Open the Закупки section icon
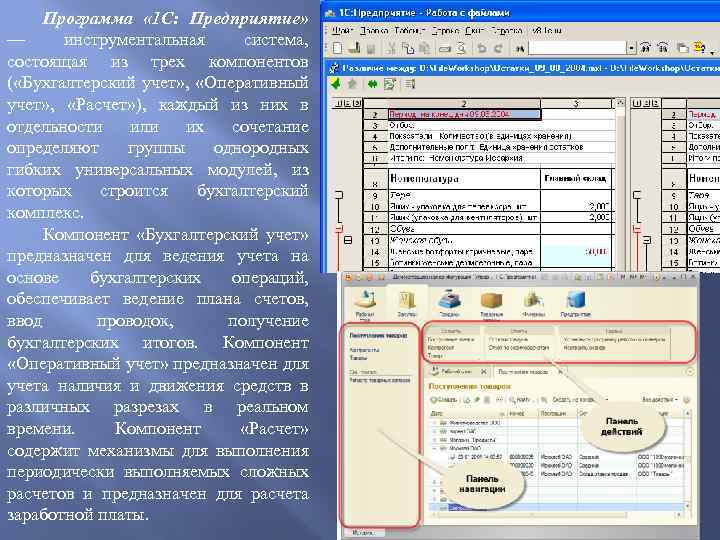This screenshot has height=540, width=720. [407, 303]
